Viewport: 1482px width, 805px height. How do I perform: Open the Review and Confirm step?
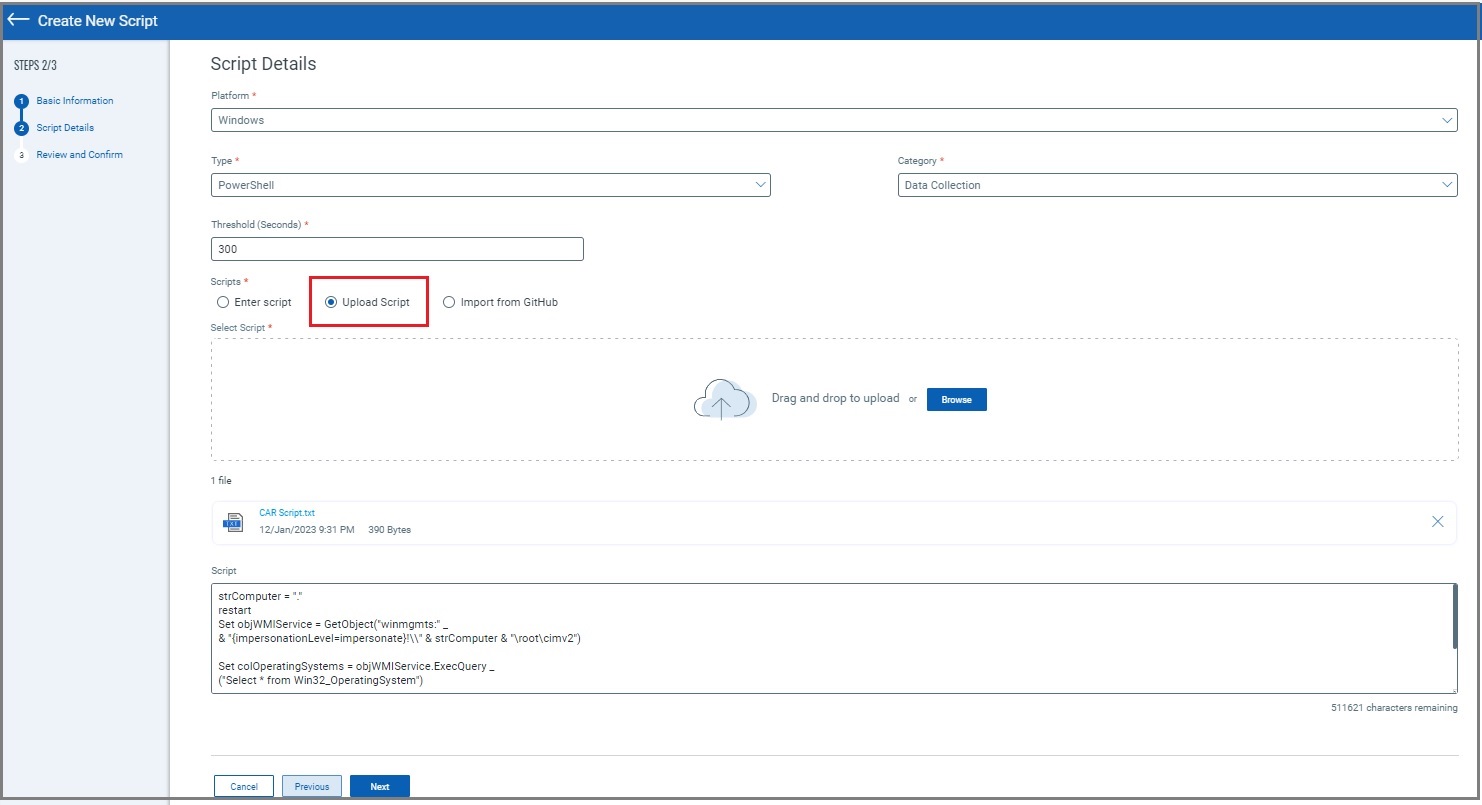click(x=79, y=155)
